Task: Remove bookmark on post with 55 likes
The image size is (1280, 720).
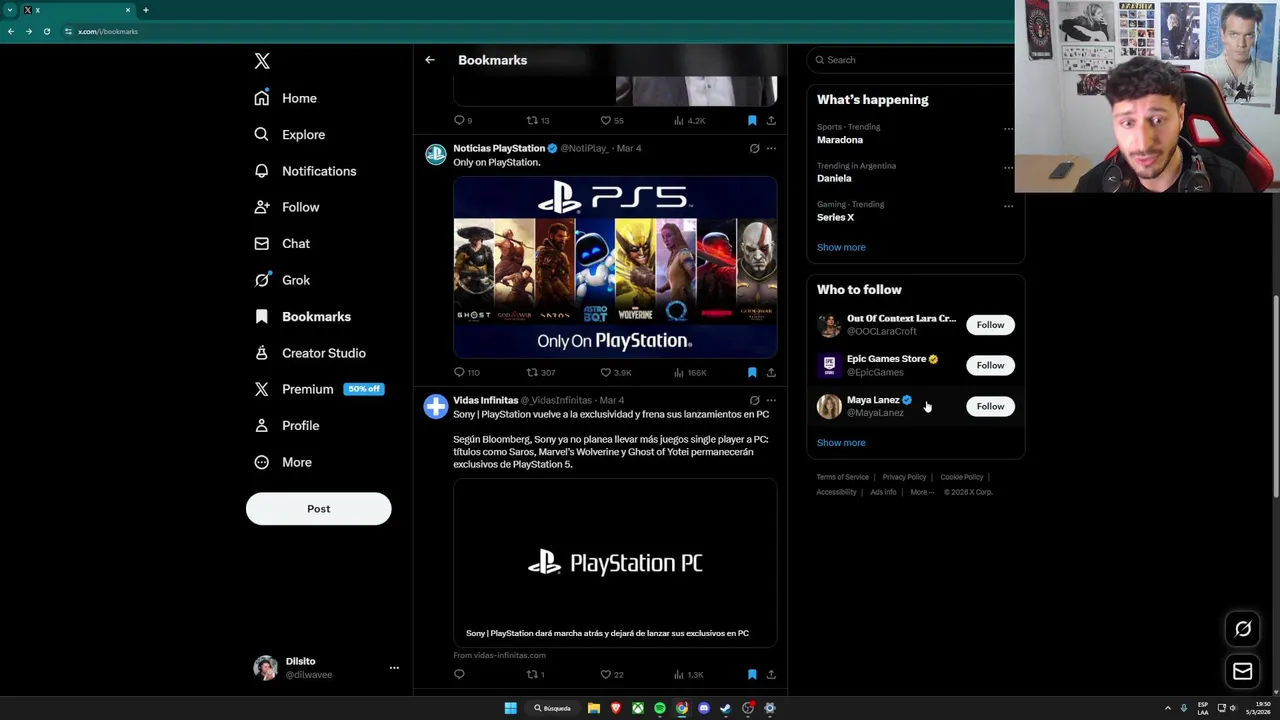Action: coord(752,120)
